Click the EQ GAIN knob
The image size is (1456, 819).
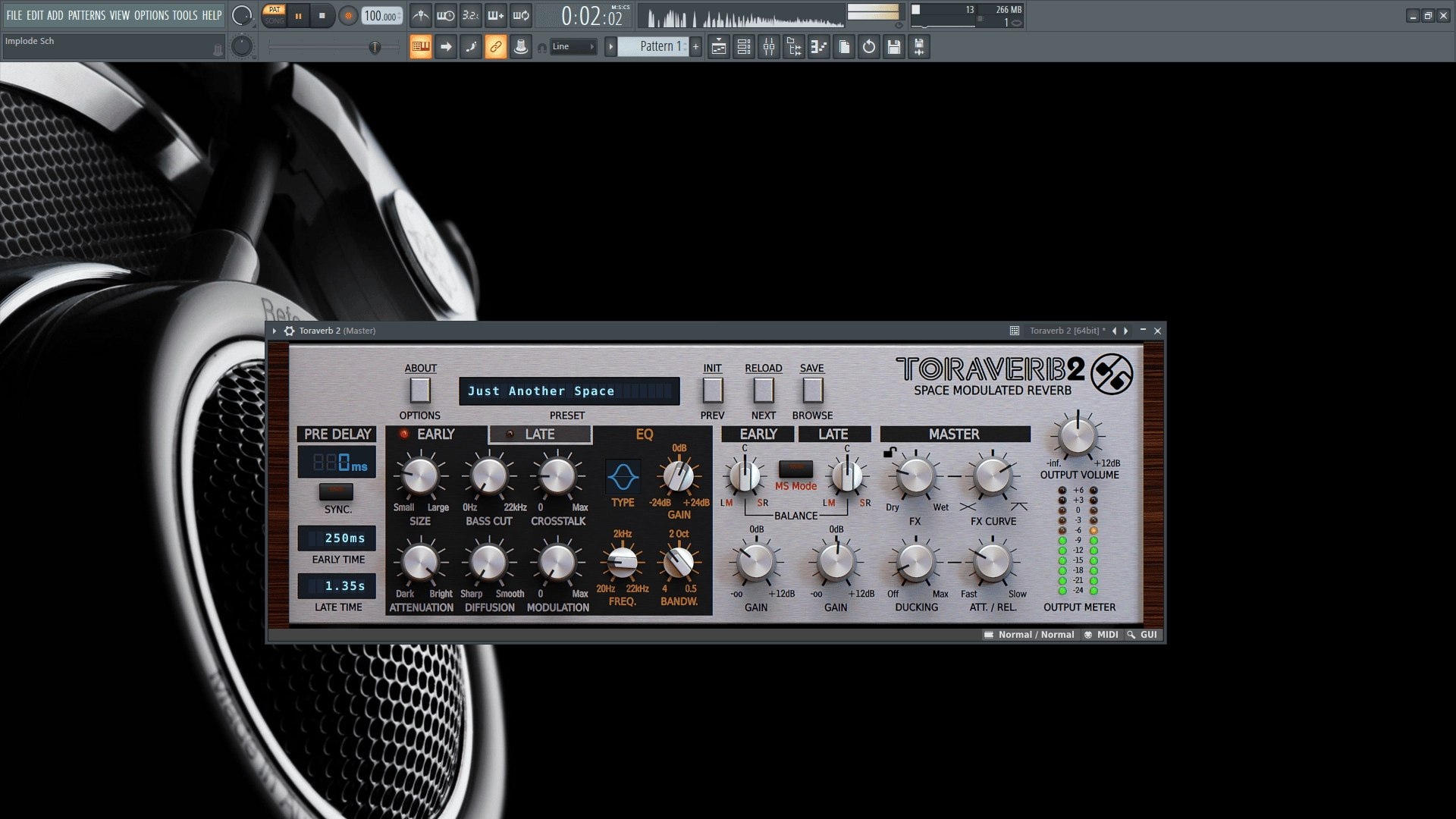click(x=679, y=476)
